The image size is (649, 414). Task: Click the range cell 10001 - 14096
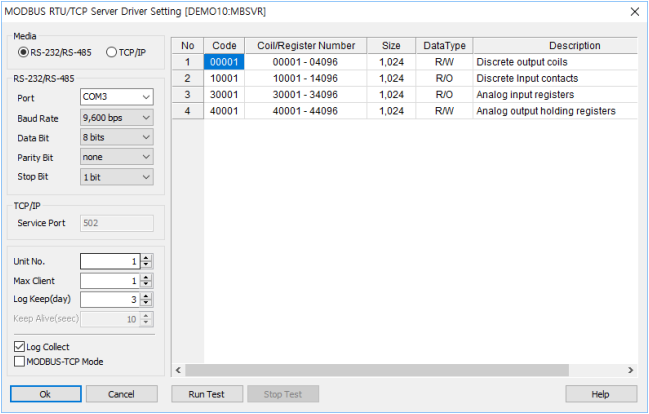(x=305, y=78)
